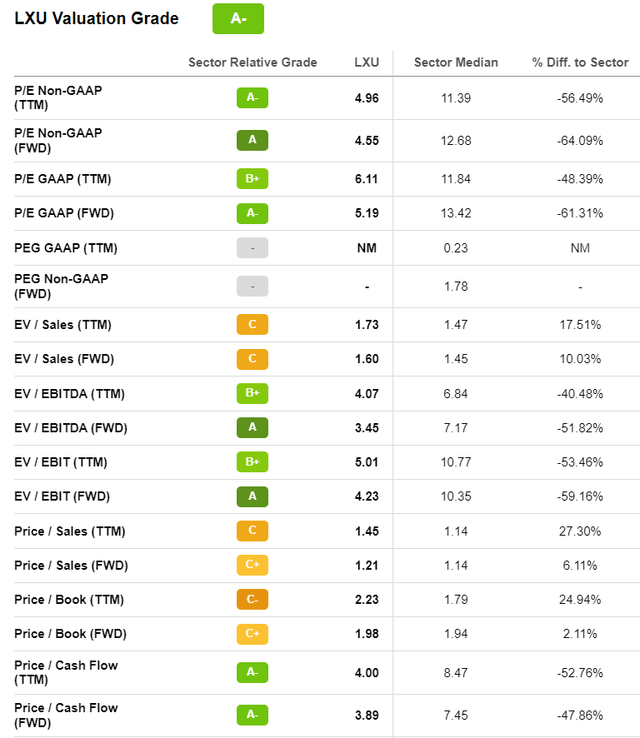Select the B+ badge for P/E GAAP (TTM)
640x738 pixels.
click(x=252, y=179)
